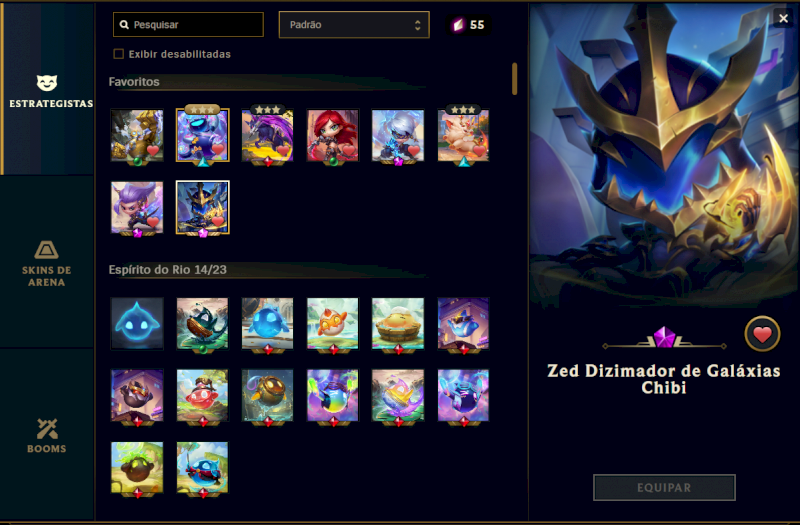Click the Espírito do Rio 14/23 header
Viewport: 800px width, 525px height.
(167, 269)
